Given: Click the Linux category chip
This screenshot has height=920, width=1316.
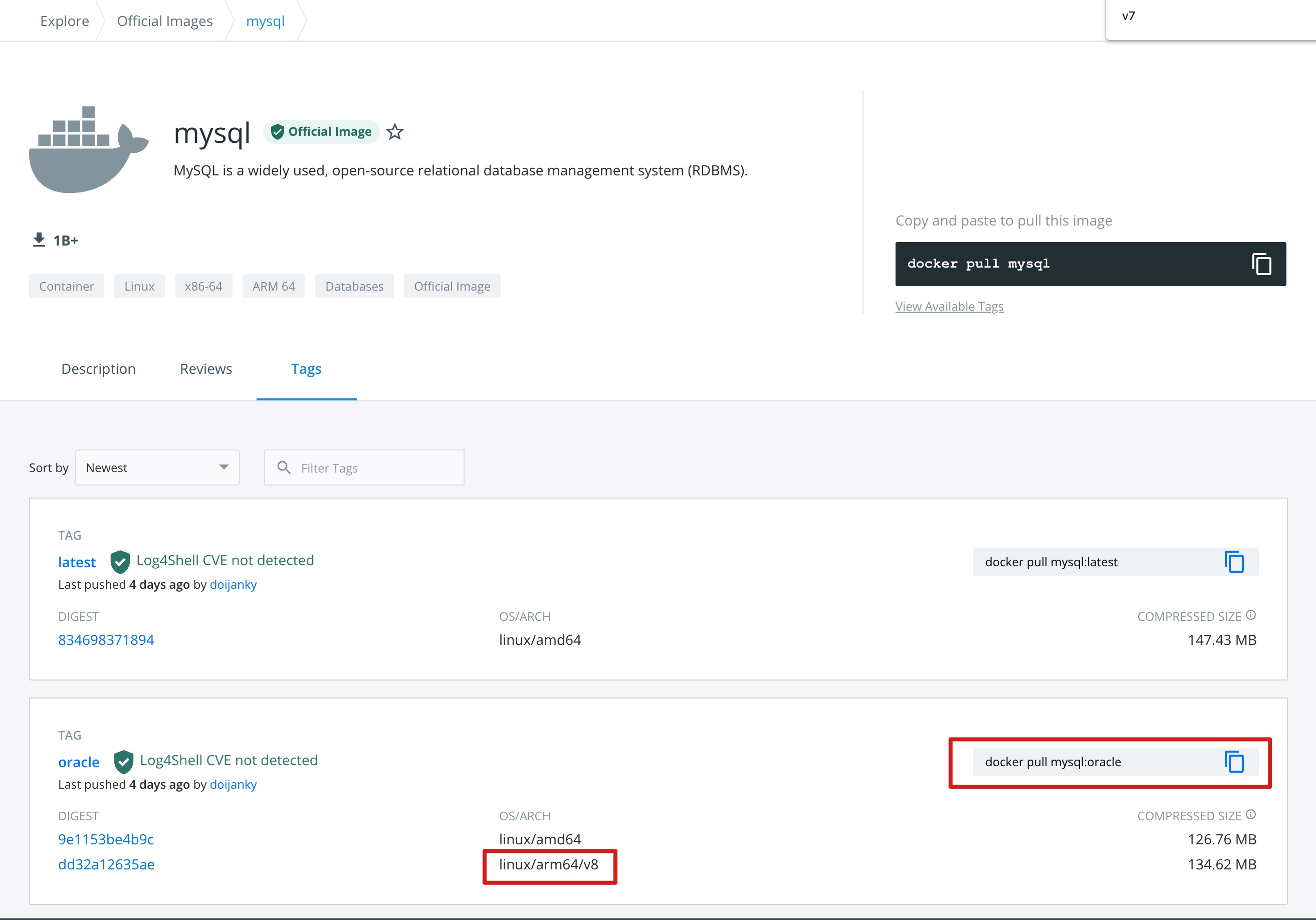Looking at the screenshot, I should 139,286.
